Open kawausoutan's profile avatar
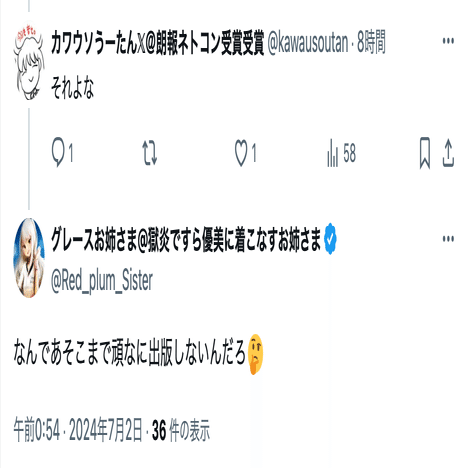This screenshot has height=468, width=468. point(29,61)
